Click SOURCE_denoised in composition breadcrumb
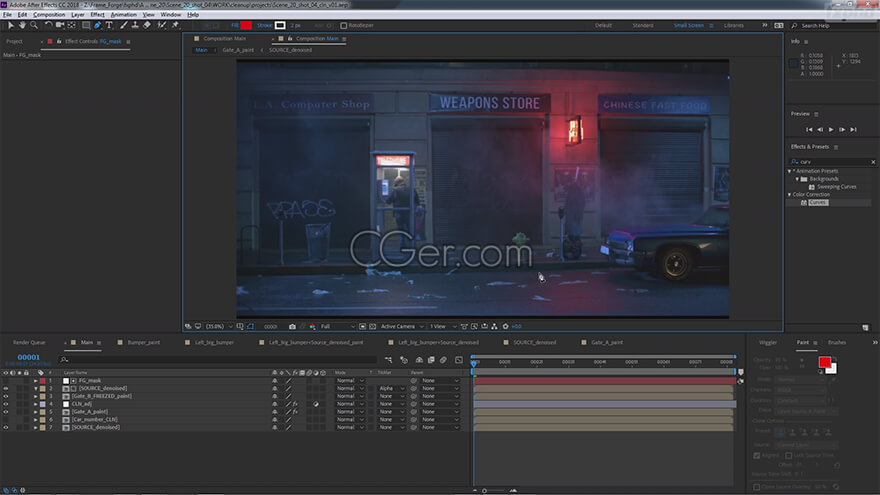The height and width of the screenshot is (495, 880). tap(290, 50)
